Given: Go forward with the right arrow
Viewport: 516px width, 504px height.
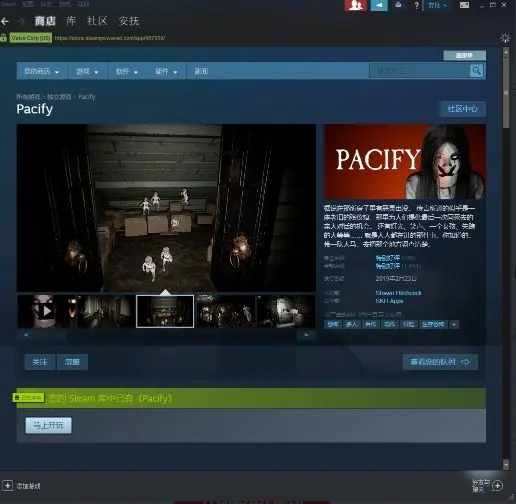Looking at the screenshot, I should pos(21,22).
